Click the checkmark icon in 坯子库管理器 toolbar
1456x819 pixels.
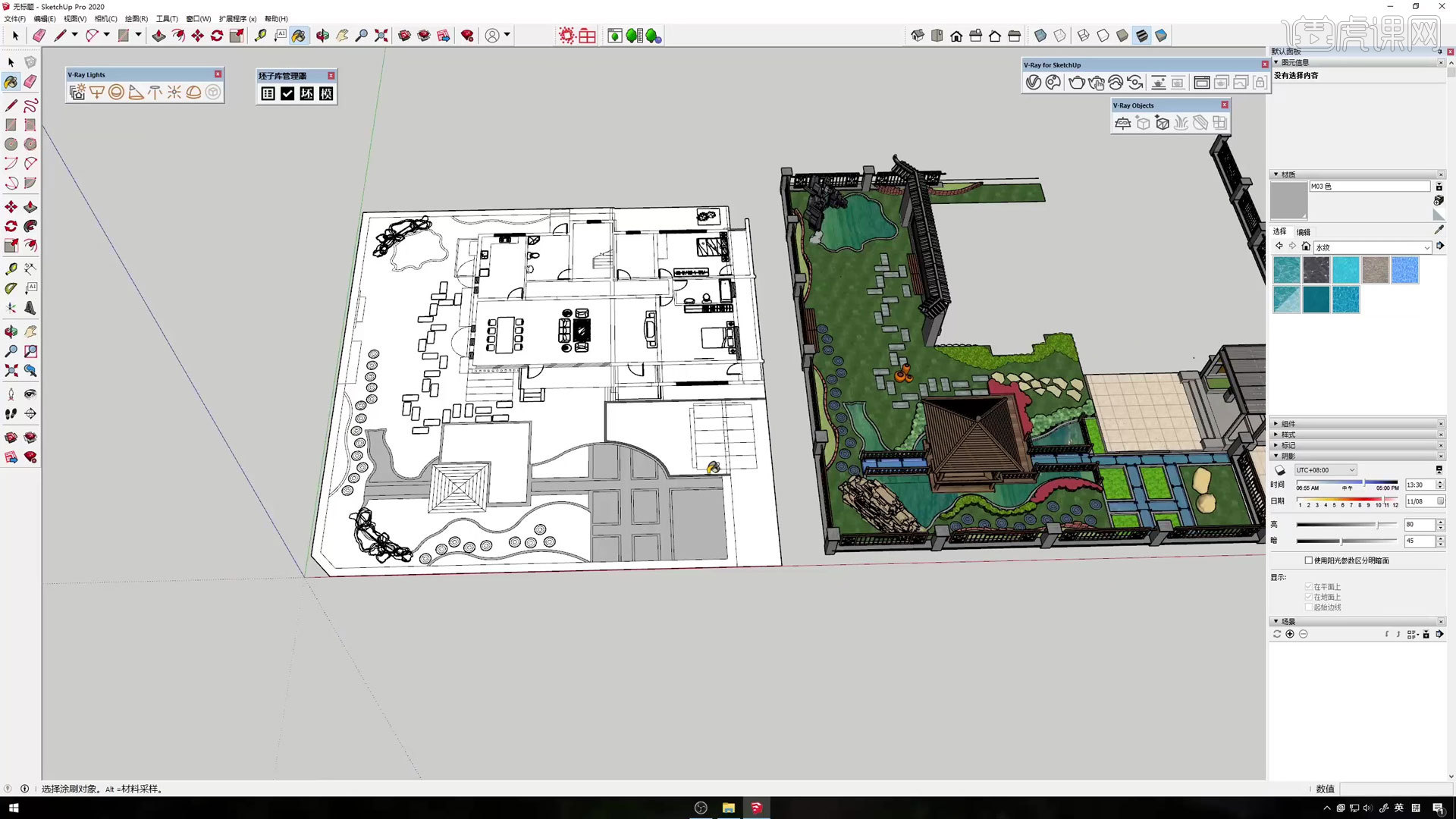(287, 93)
